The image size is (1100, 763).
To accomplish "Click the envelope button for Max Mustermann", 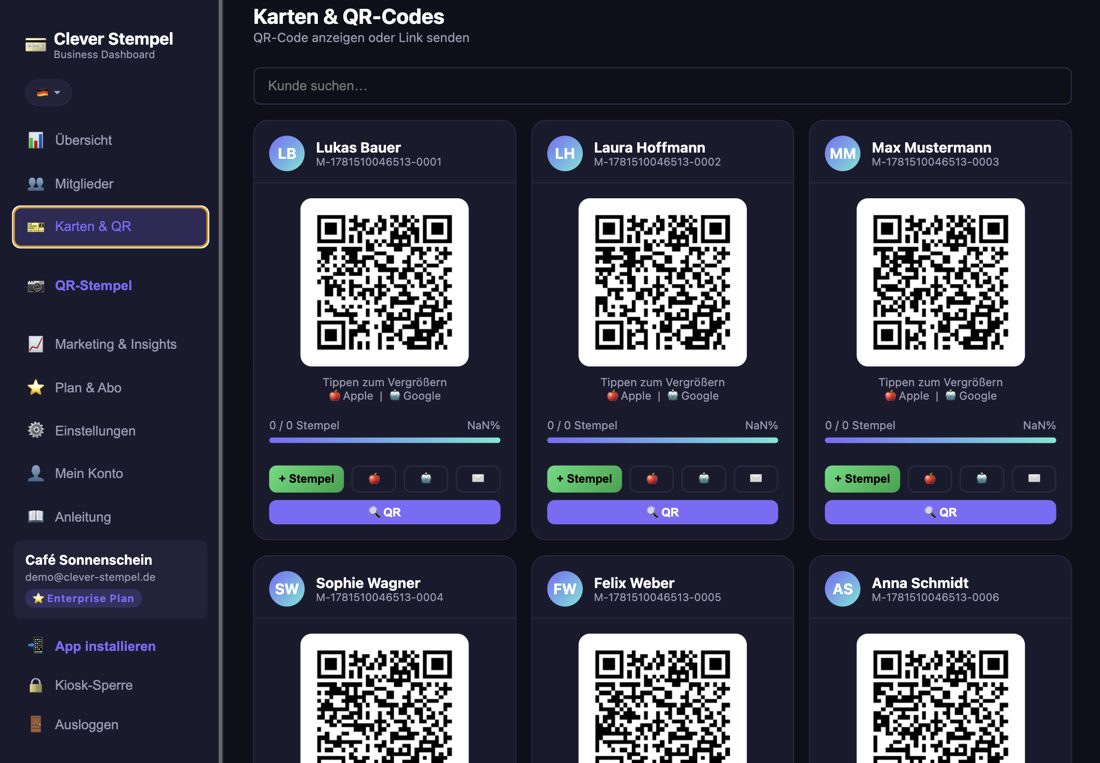I will pos(1033,479).
